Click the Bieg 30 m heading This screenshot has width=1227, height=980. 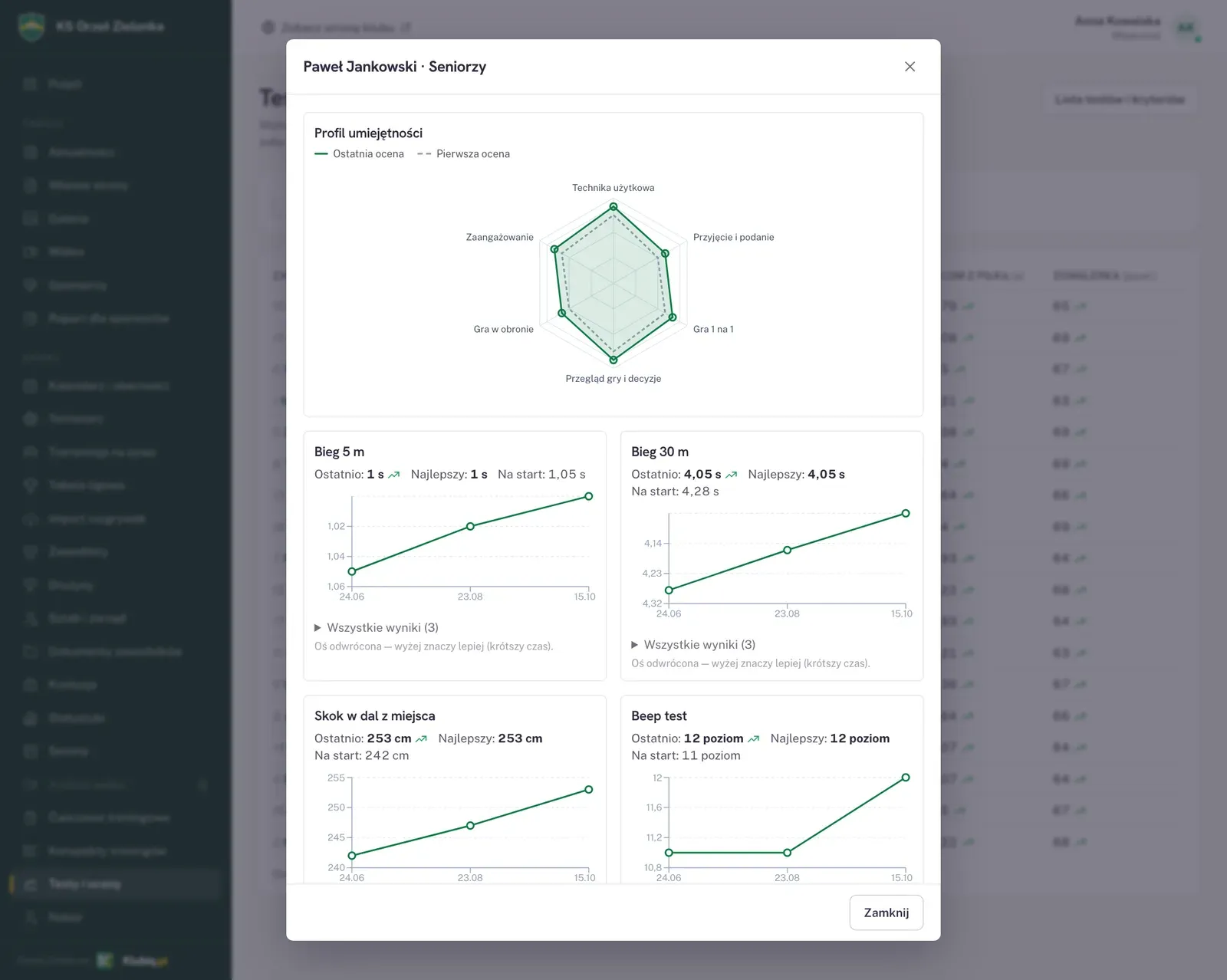(660, 452)
